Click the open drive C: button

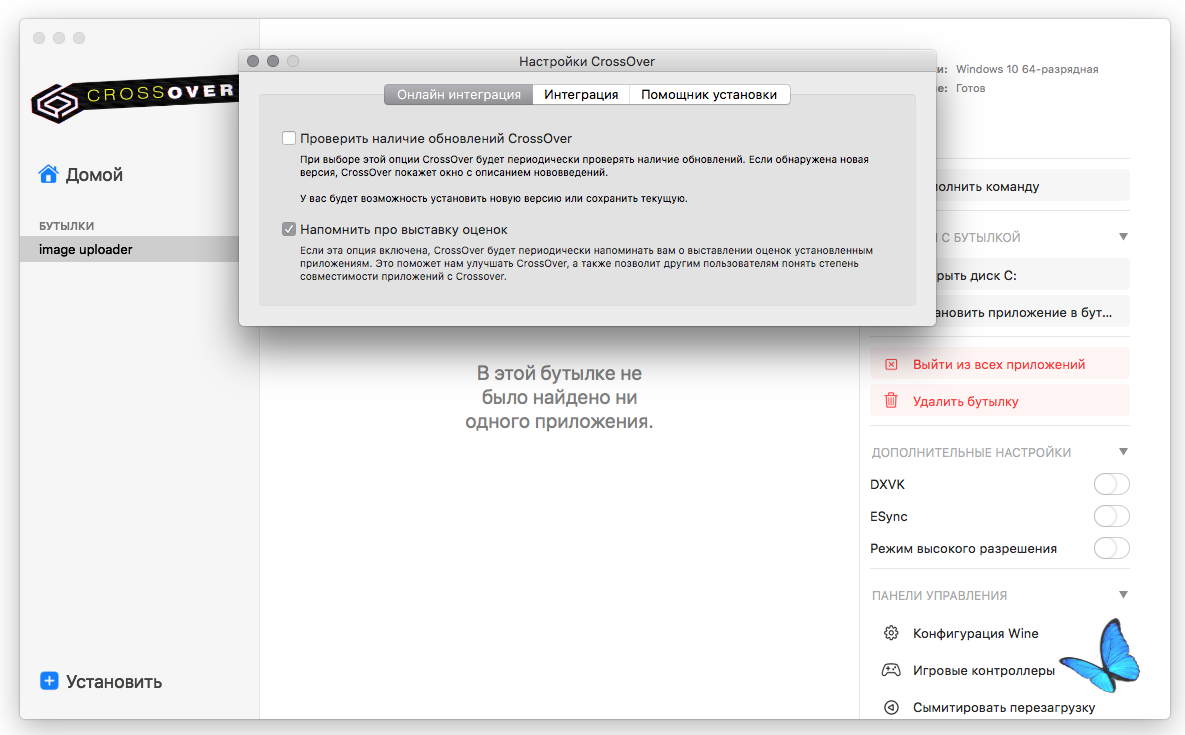coord(1032,276)
